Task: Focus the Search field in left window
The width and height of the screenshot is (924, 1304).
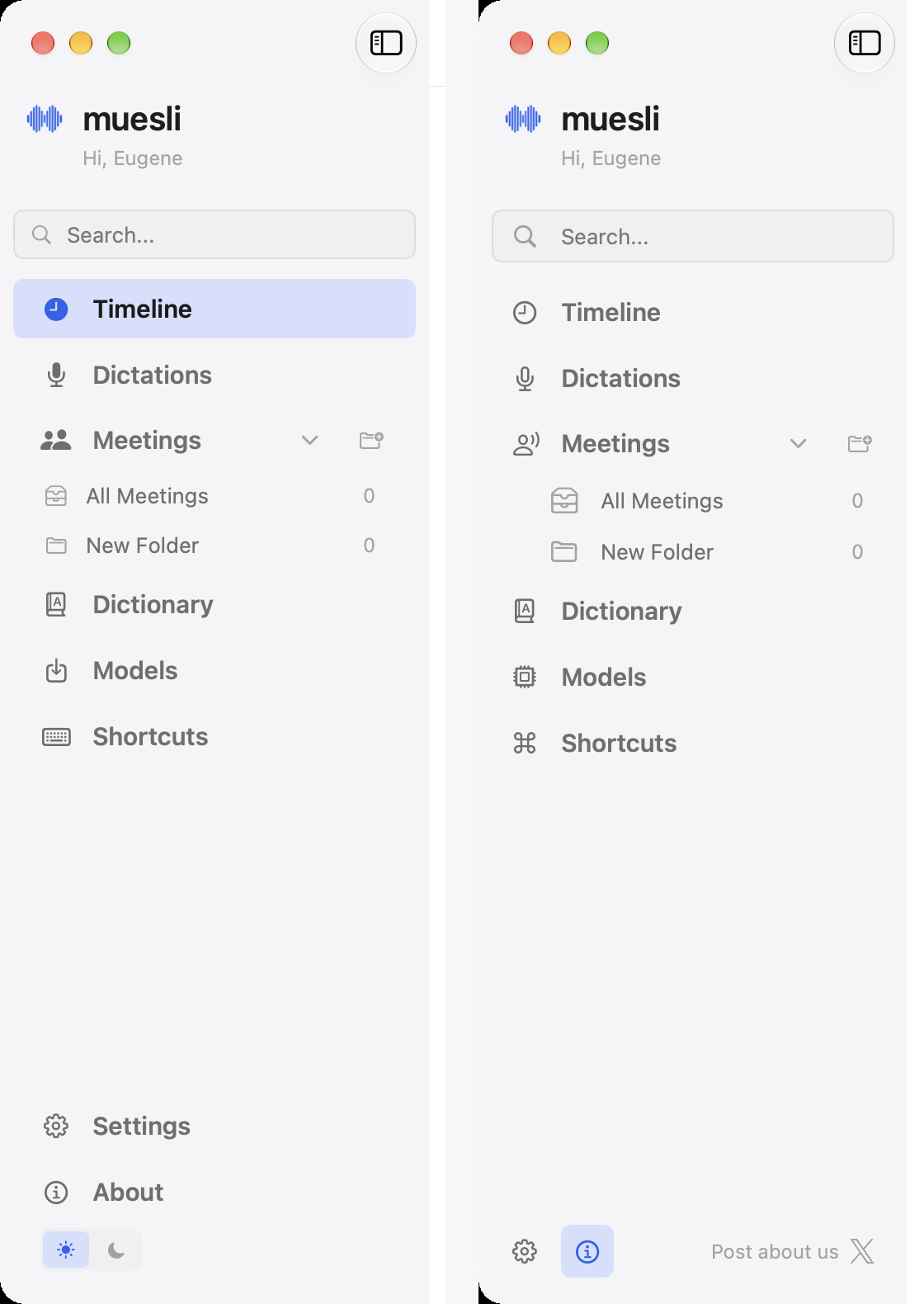Action: [x=214, y=234]
